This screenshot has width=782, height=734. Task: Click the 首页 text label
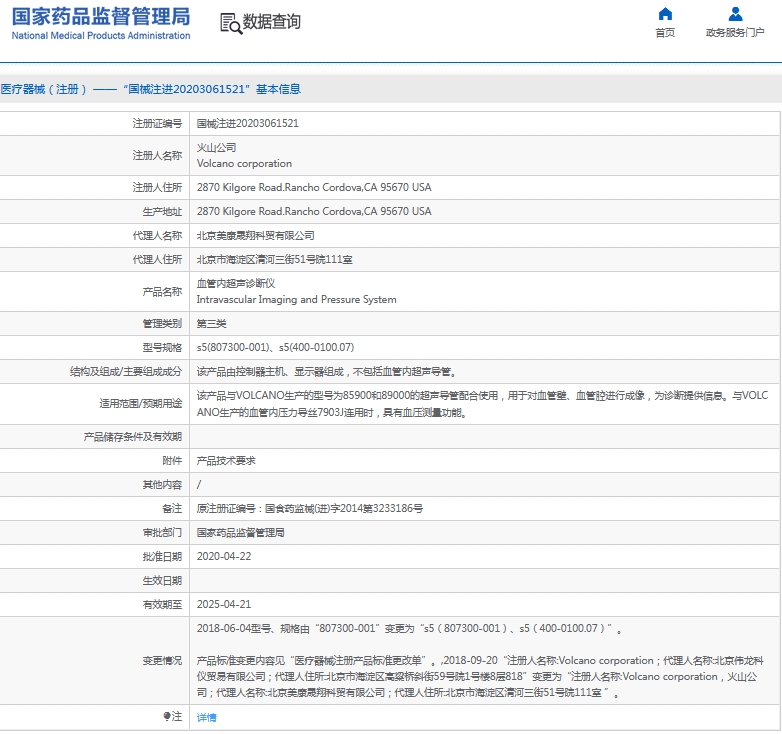click(x=665, y=32)
